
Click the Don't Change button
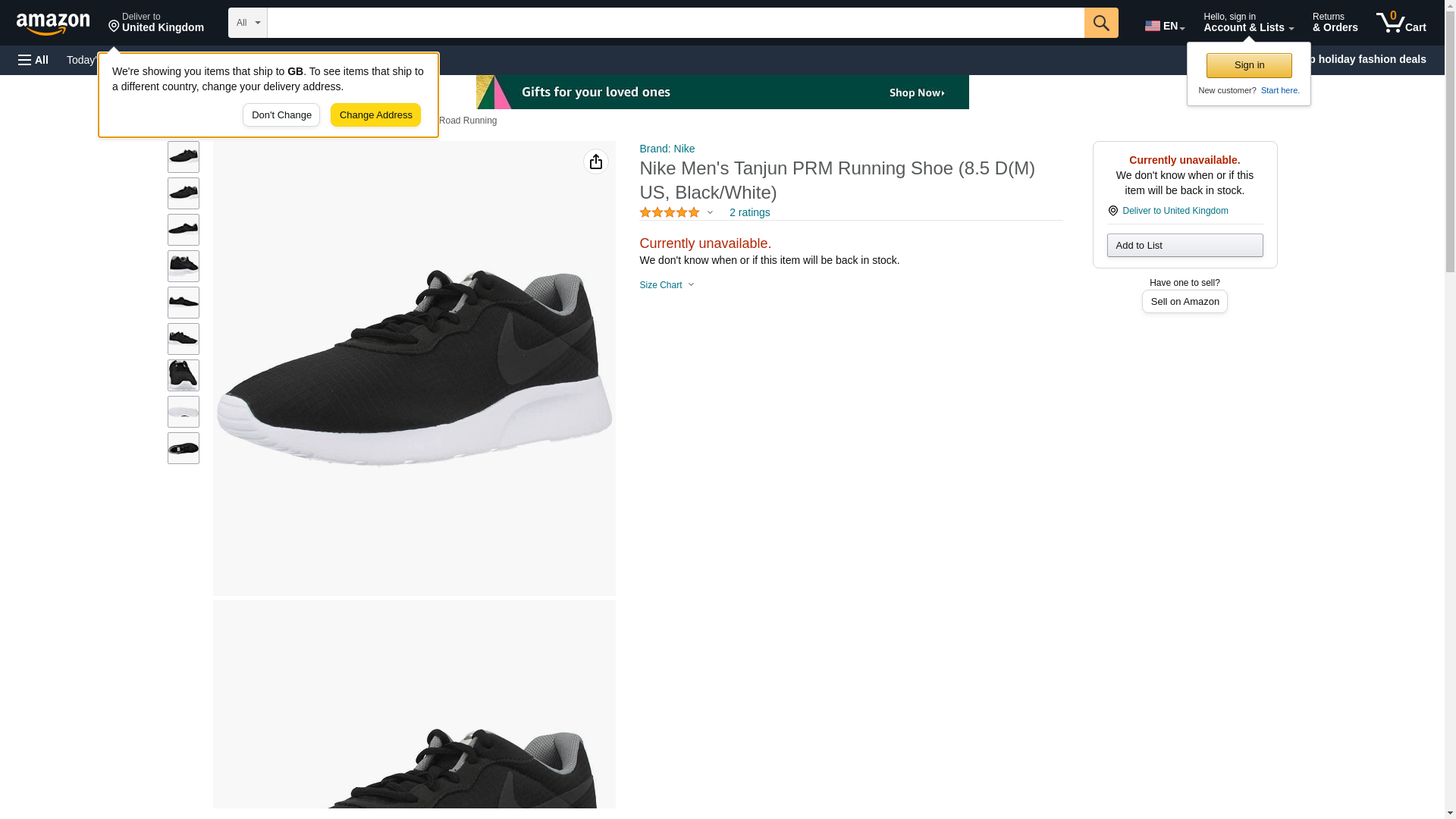(x=281, y=115)
